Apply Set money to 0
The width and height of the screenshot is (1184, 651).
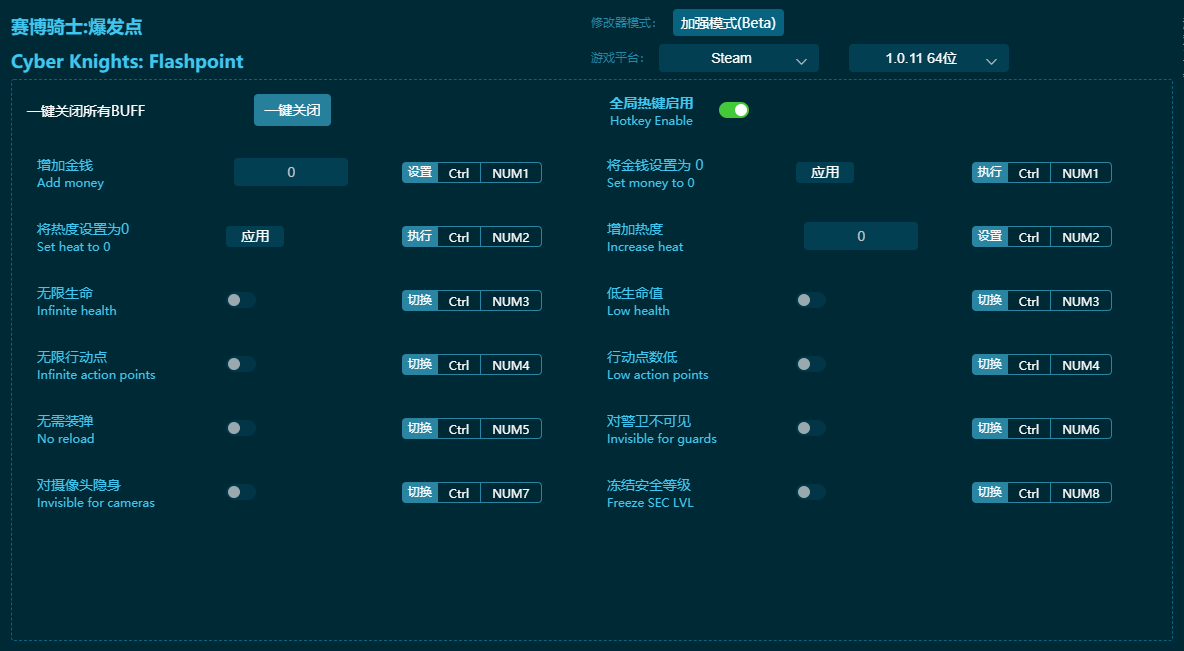(x=825, y=172)
